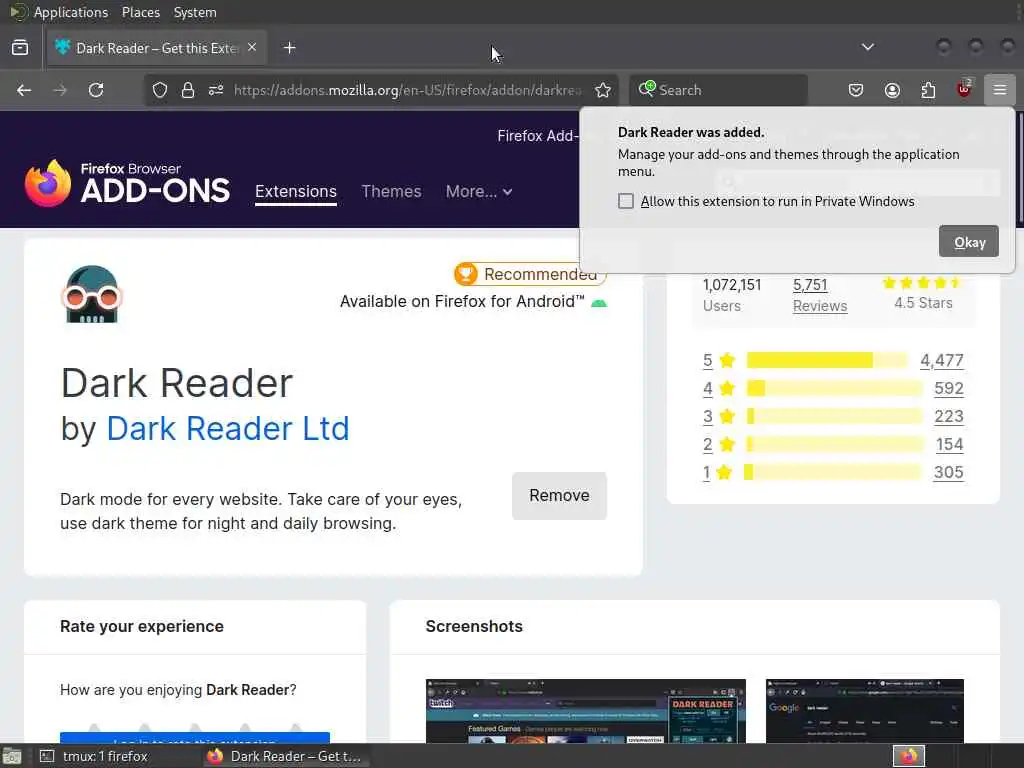1024x768 pixels.
Task: Open the Pocket save icon
Action: (x=856, y=90)
